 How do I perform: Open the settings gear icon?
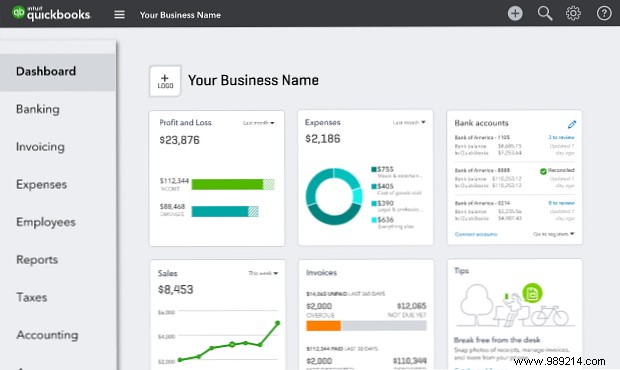(573, 13)
